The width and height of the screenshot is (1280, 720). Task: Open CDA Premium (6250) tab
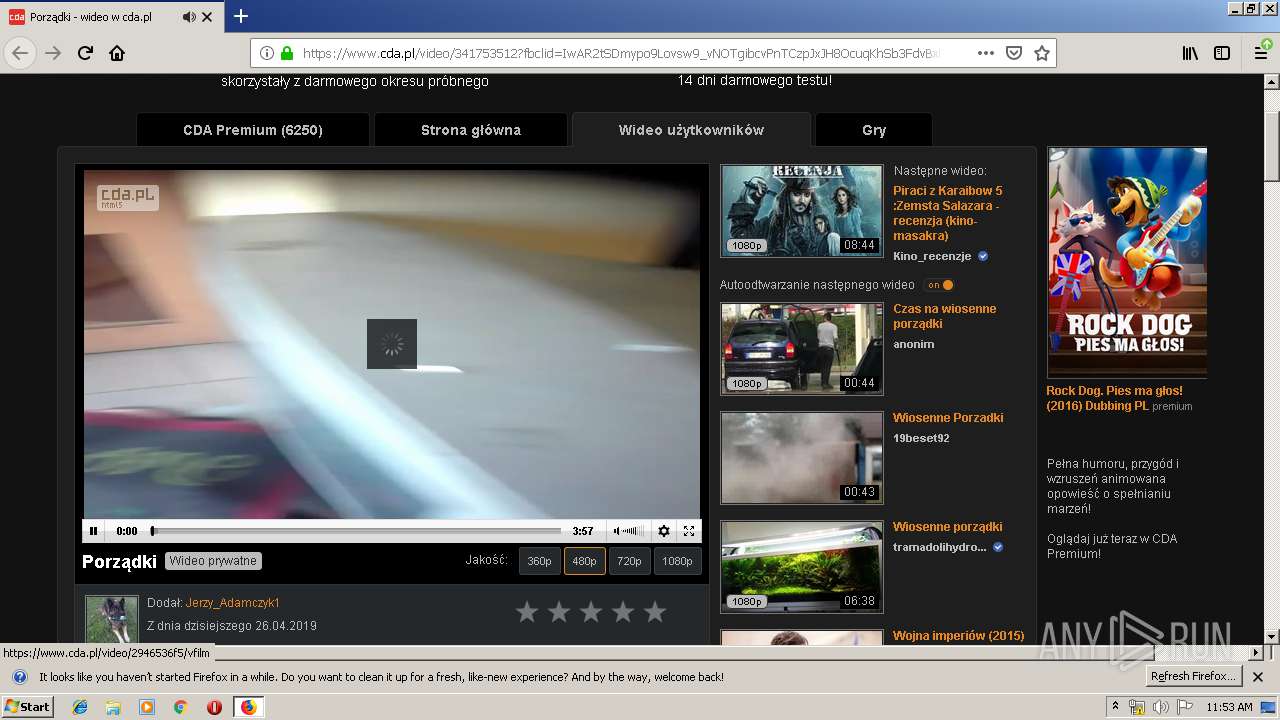(x=253, y=130)
